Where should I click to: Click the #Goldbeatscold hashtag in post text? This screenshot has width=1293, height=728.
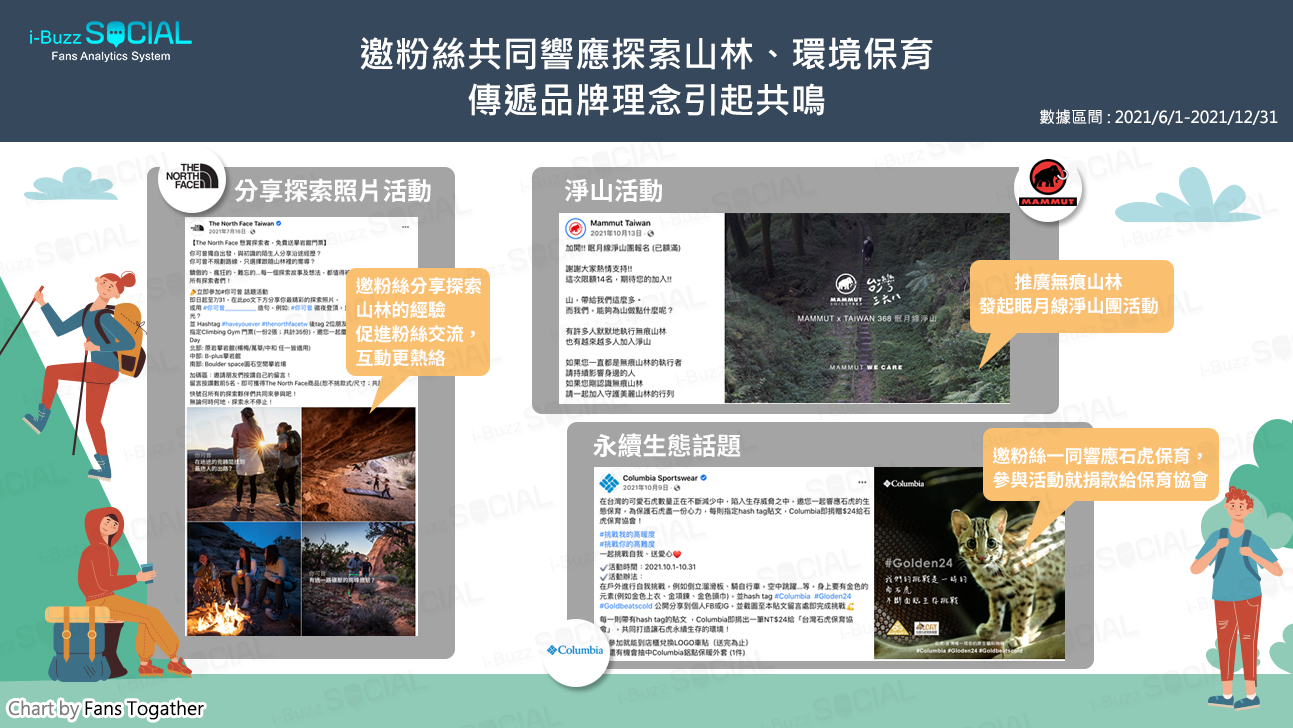626,606
